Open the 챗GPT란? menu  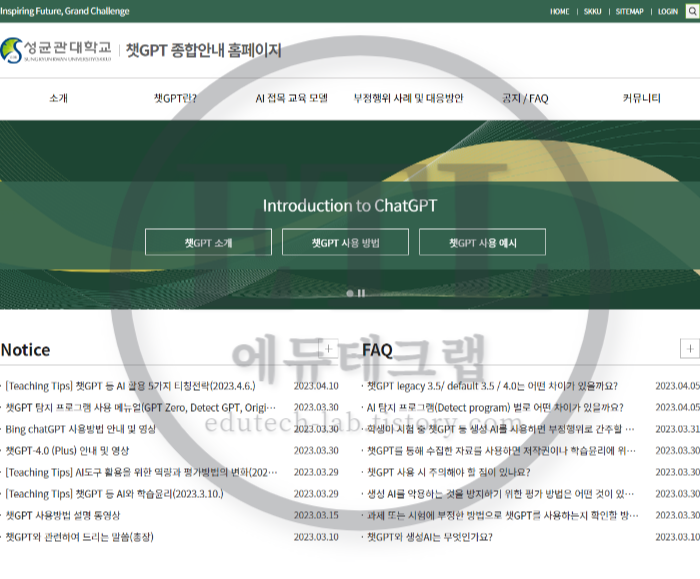click(x=175, y=98)
